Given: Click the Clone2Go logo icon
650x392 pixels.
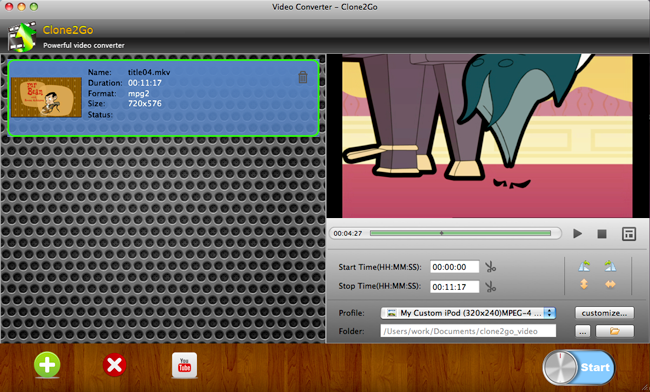Looking at the screenshot, I should click(x=22, y=36).
